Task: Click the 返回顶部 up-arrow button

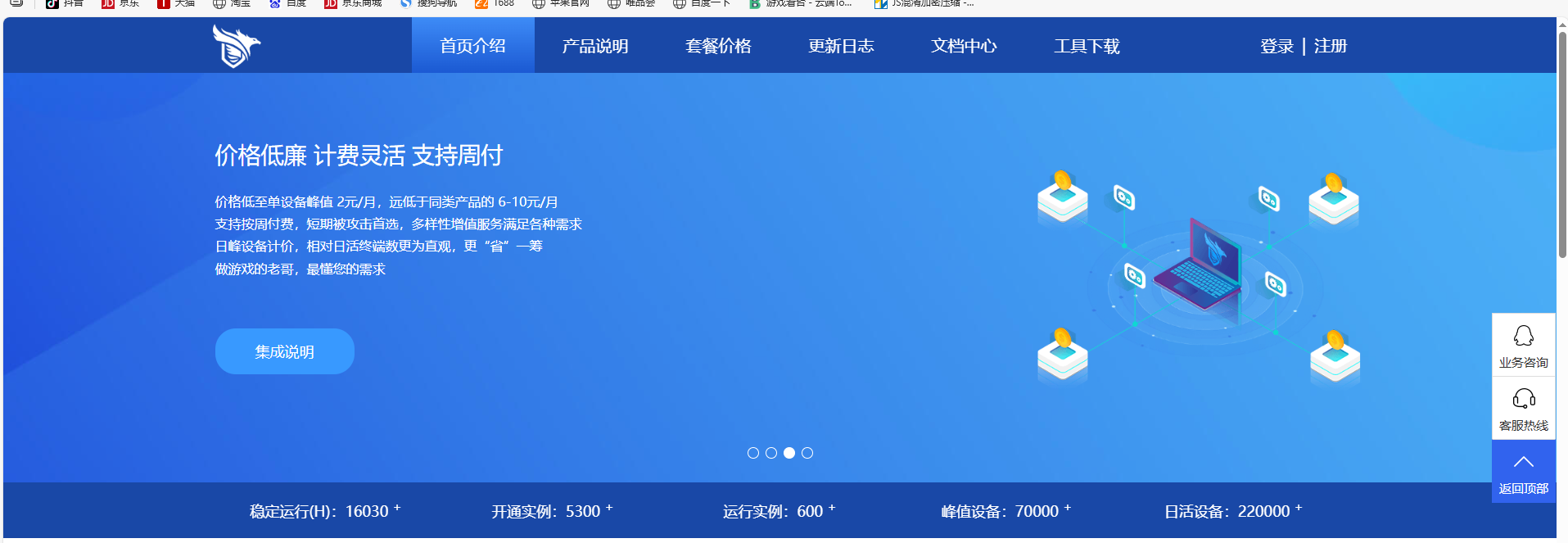Action: pyautogui.click(x=1524, y=472)
